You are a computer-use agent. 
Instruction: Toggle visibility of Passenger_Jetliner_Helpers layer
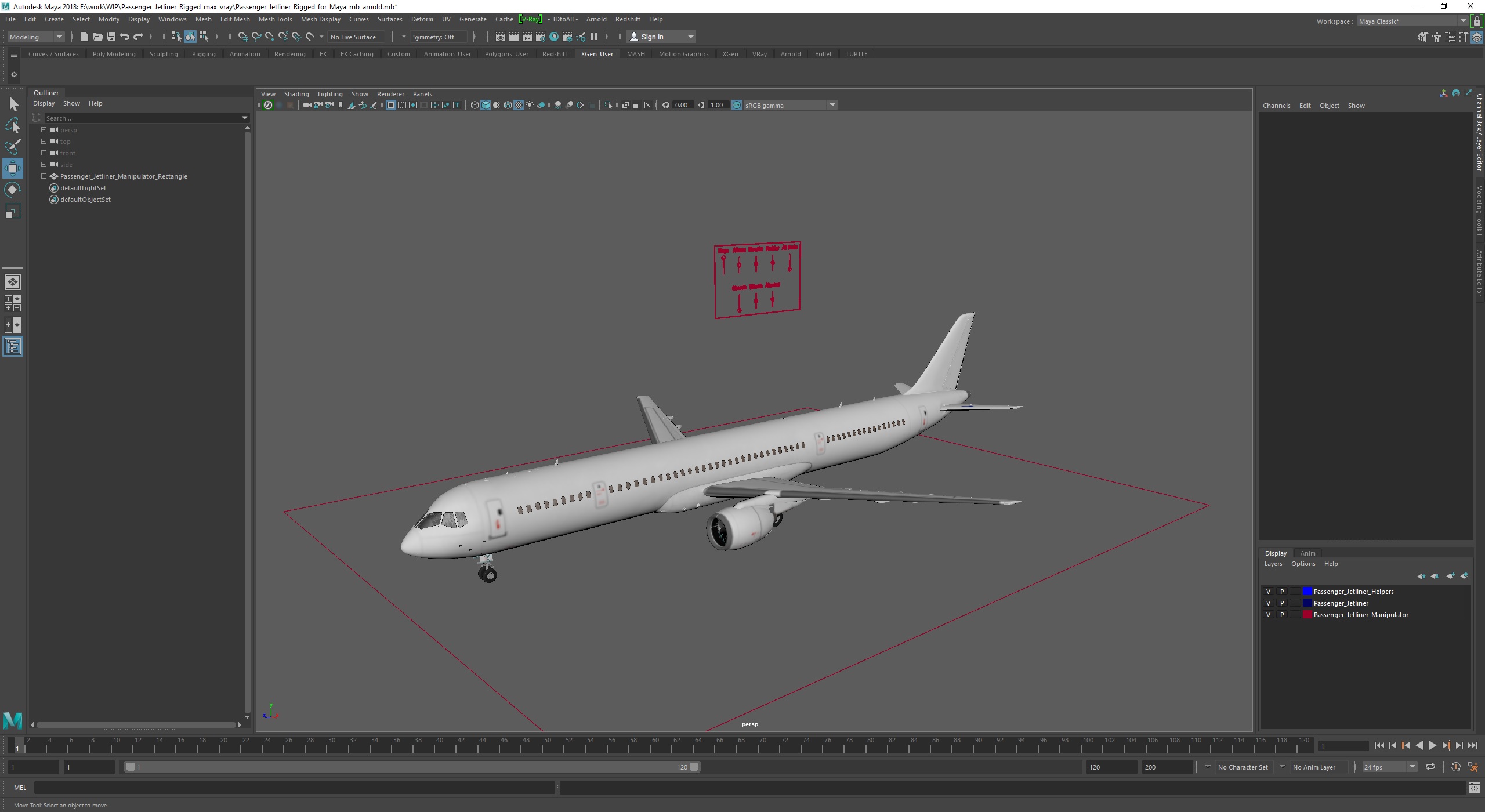1268,592
